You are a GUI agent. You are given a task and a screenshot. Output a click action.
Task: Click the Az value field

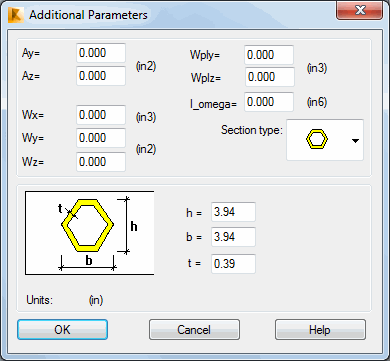click(x=101, y=76)
